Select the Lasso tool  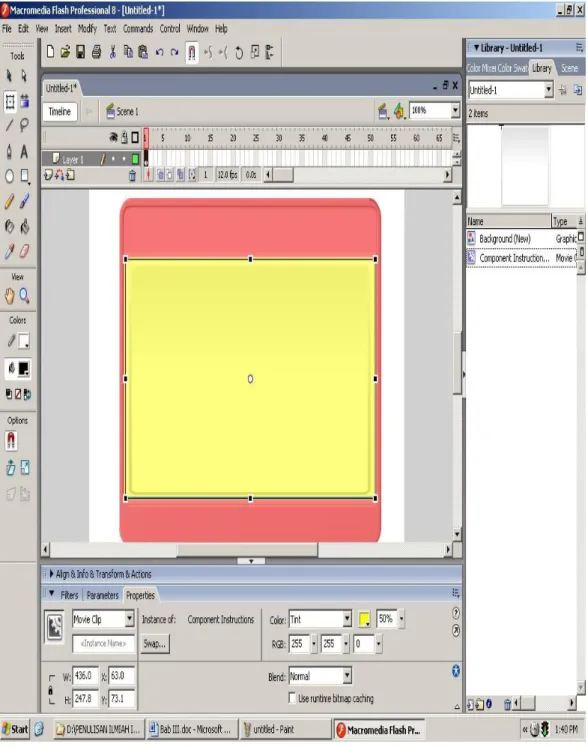coord(24,125)
